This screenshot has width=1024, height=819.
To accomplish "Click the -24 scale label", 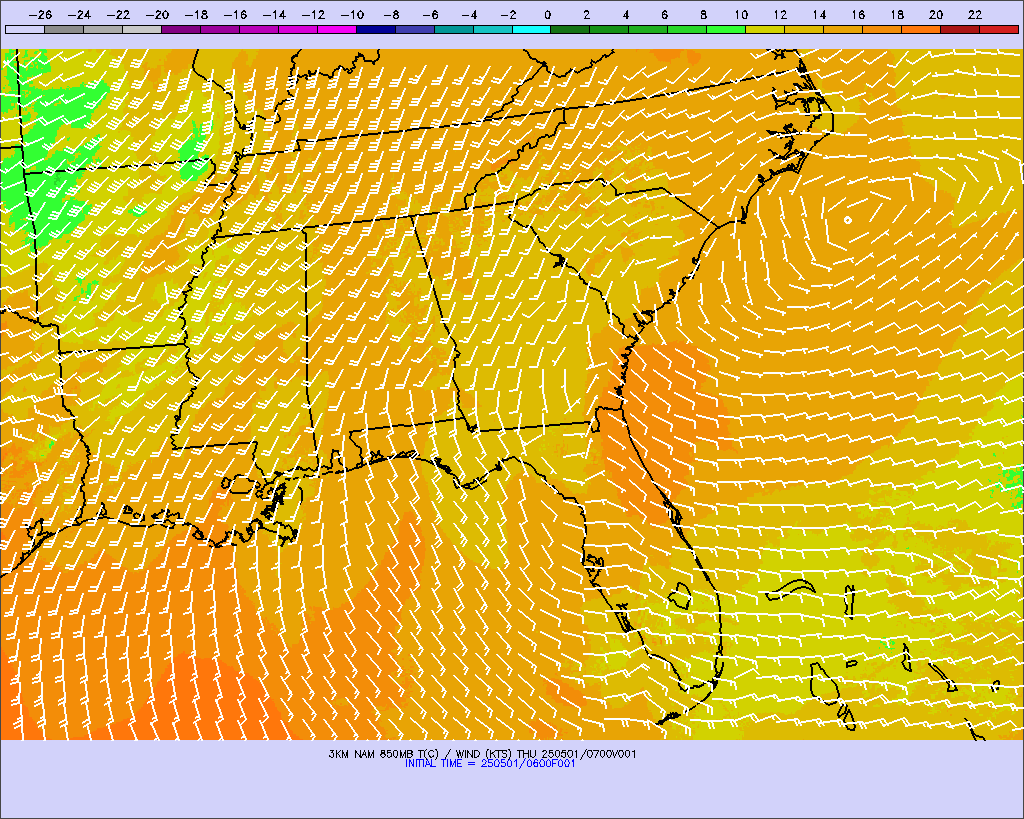I will tap(79, 15).
